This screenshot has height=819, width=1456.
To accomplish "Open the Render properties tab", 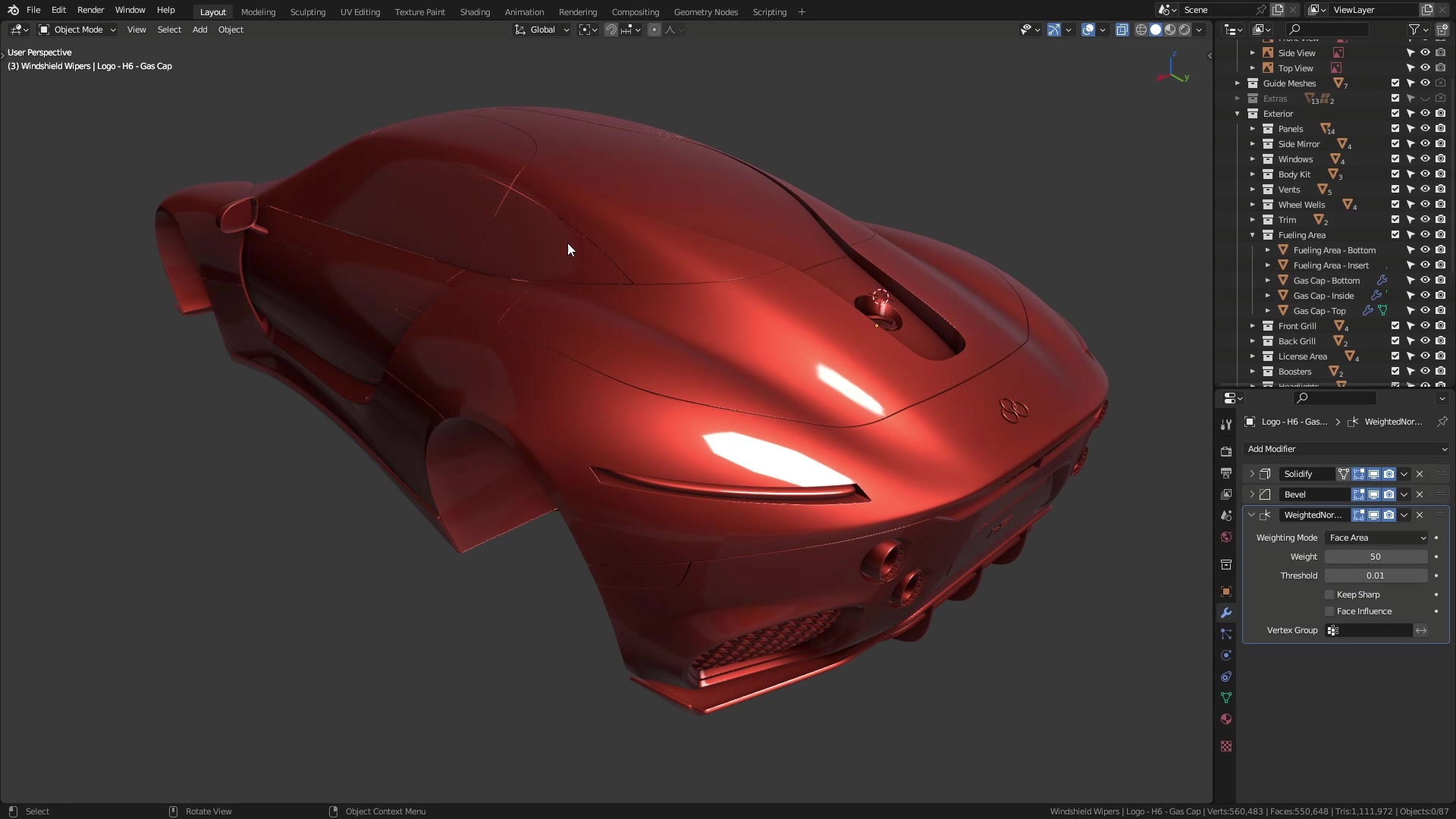I will click(x=1226, y=452).
